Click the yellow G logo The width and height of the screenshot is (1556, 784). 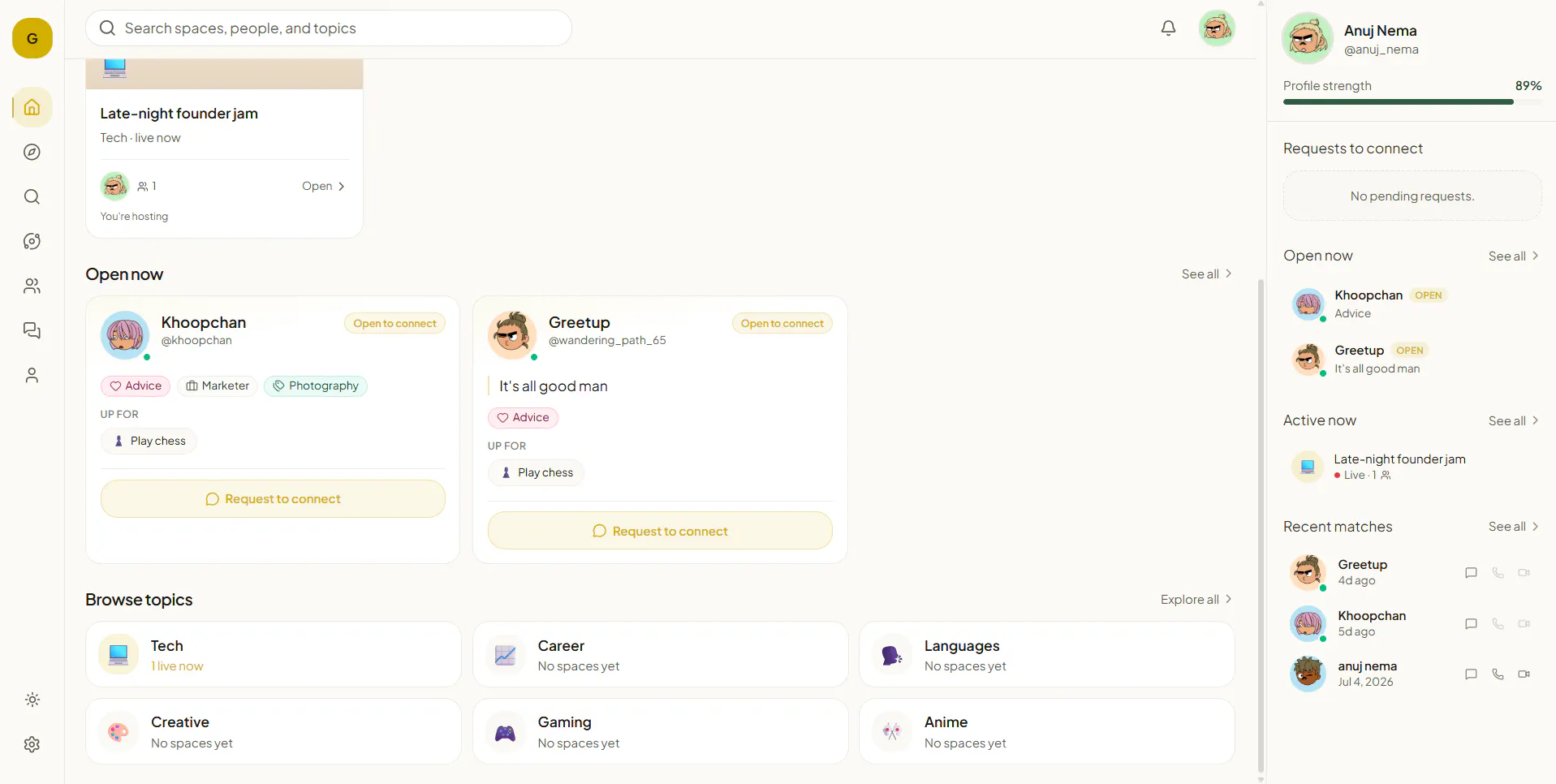[32, 38]
